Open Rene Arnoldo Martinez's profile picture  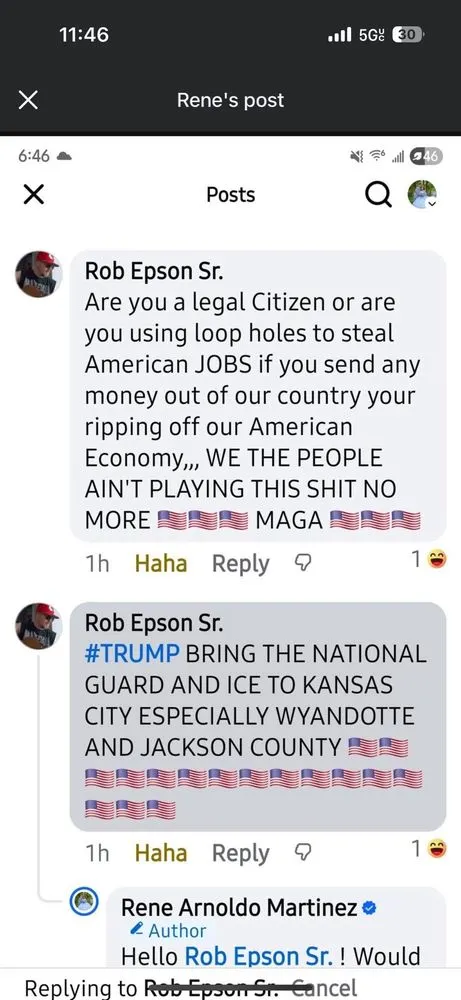click(x=83, y=902)
